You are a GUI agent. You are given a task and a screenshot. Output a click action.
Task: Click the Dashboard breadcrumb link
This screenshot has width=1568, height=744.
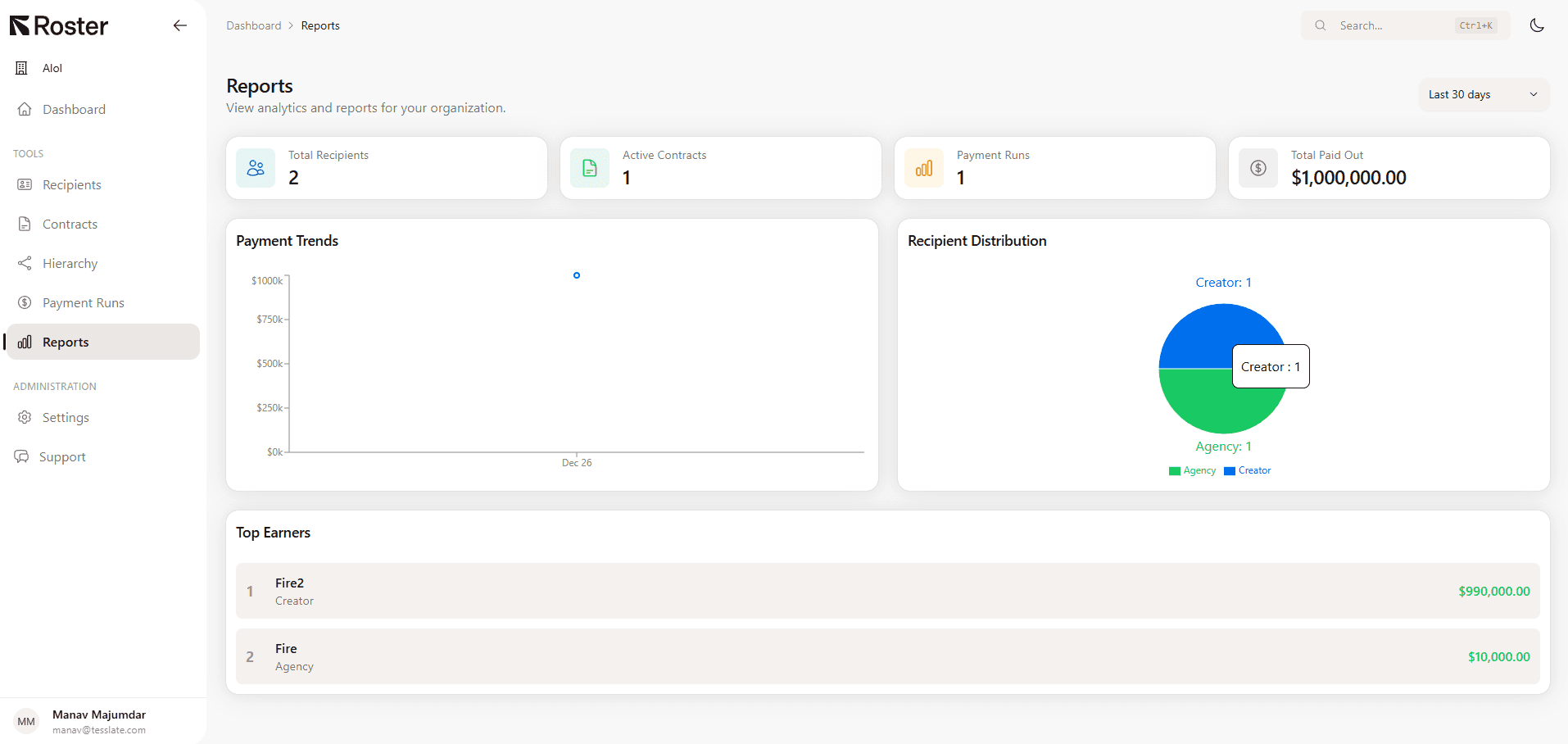click(254, 25)
